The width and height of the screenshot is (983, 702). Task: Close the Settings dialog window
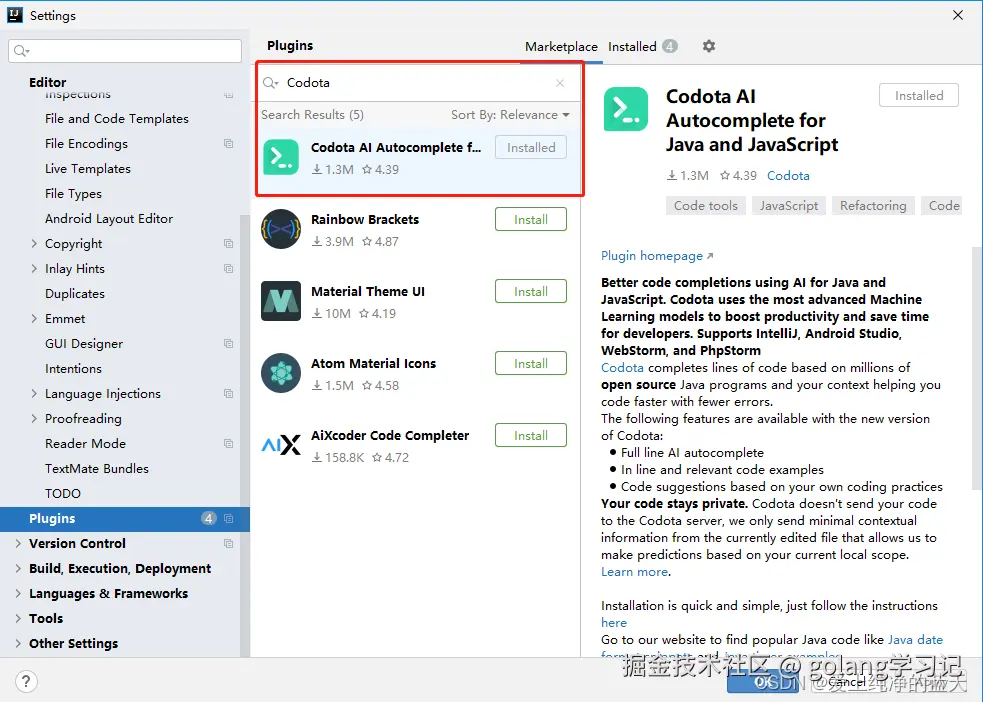958,15
